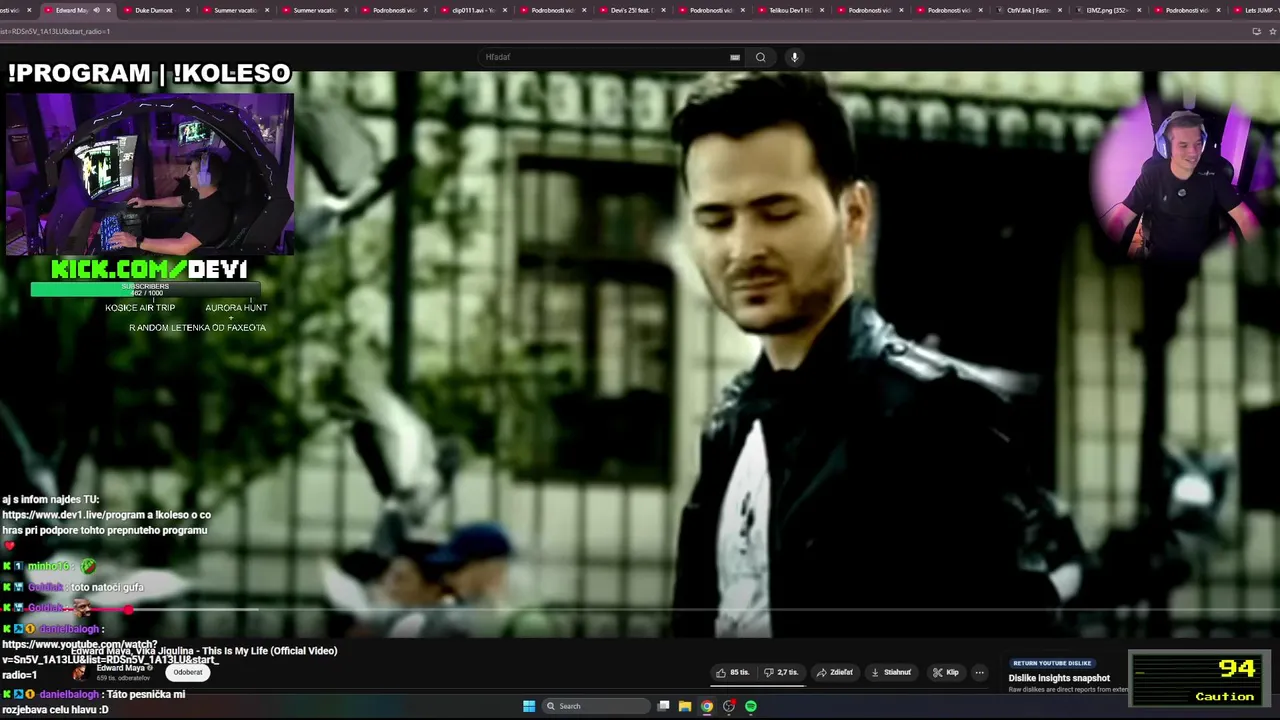Open the Windows Start menu
The image size is (1280, 720).
point(529,706)
